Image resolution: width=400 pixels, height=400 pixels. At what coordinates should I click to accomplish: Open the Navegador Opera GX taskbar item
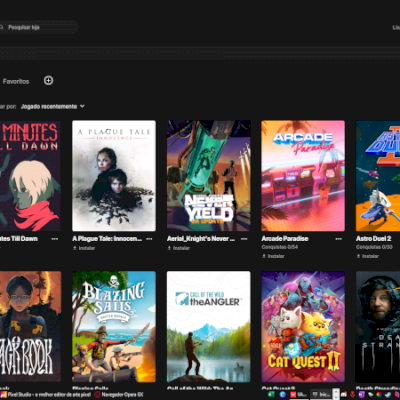[119, 395]
